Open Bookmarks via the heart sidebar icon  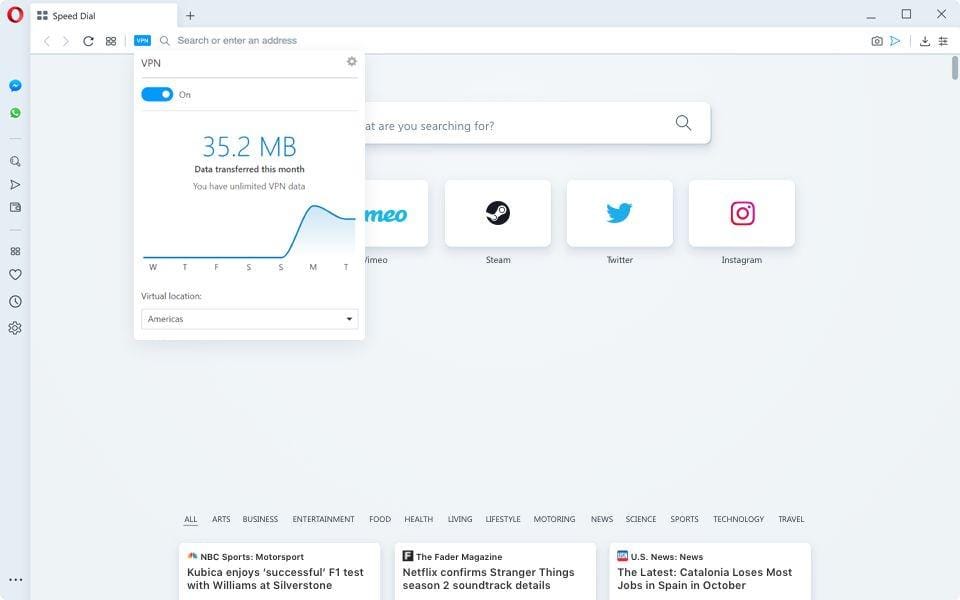tap(14, 274)
